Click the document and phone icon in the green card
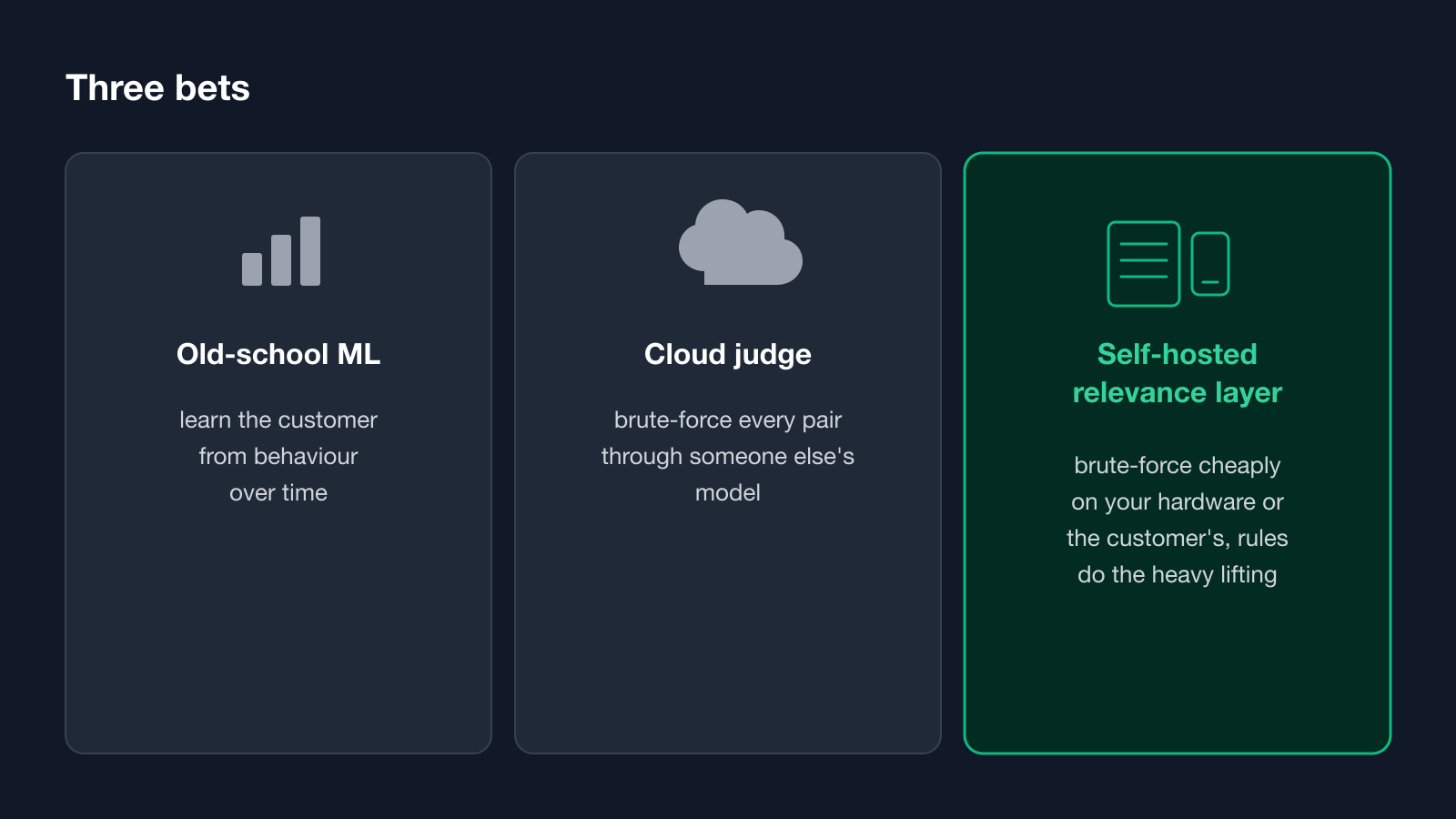Screen dimensions: 1456x819 (1168, 264)
